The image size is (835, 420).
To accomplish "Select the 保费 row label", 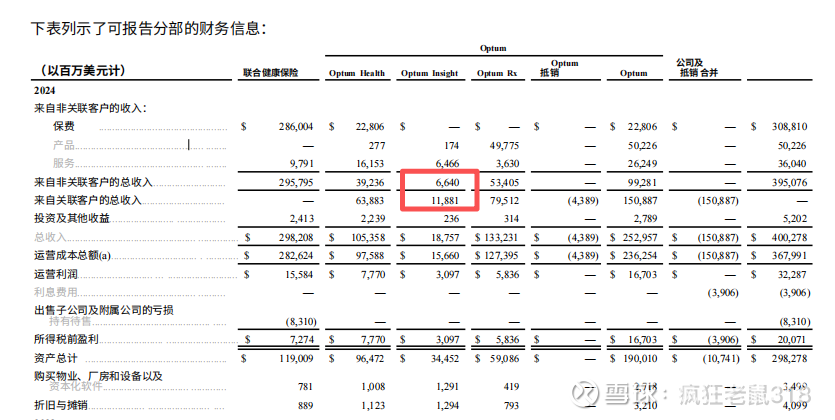I will [64, 126].
